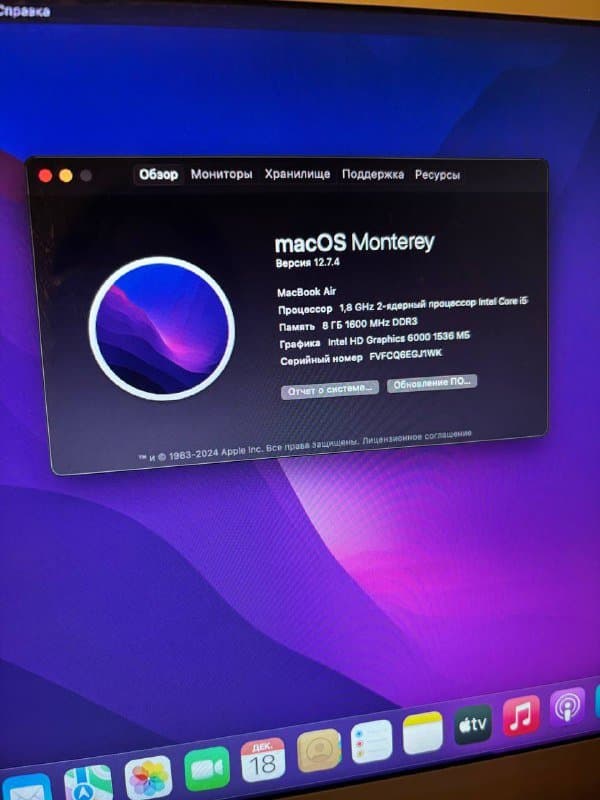Click the 8 ГБ 1600 MHz DDR3 value
Viewport: 600px width, 800px height.
[370, 324]
